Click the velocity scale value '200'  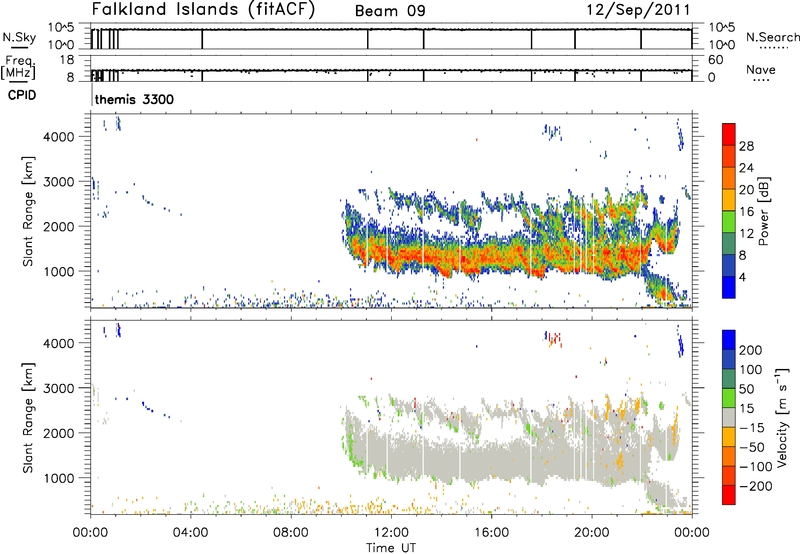tap(751, 350)
